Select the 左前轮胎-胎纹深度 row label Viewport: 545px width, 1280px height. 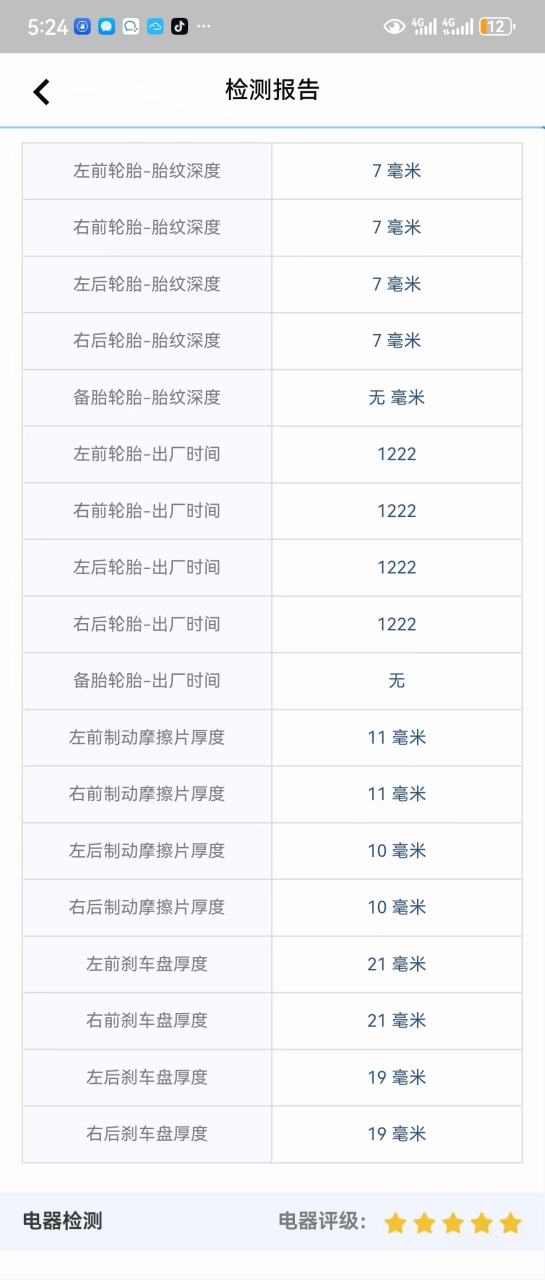click(147, 171)
